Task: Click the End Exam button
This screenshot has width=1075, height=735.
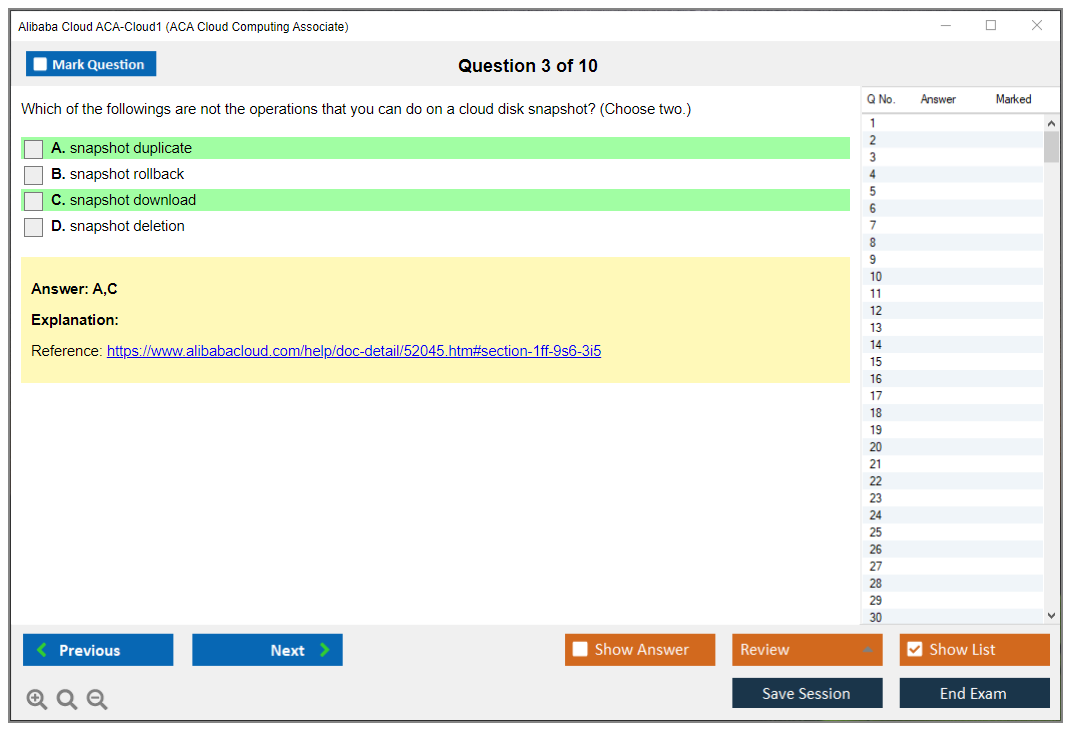Action: [974, 693]
